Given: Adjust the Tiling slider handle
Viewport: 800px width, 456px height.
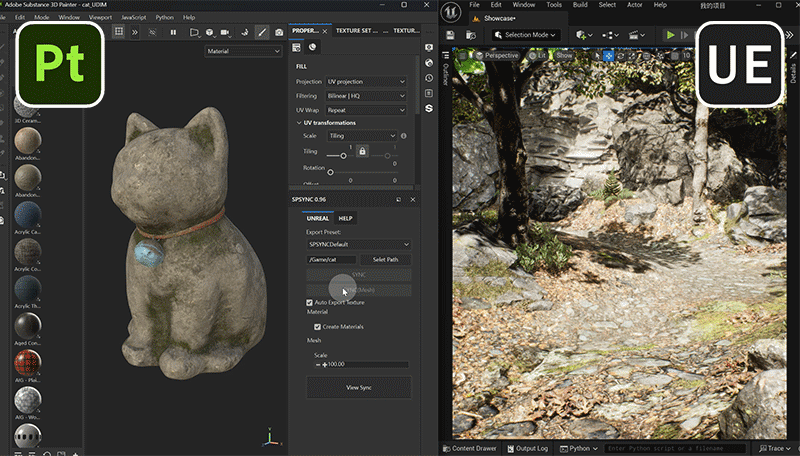Looking at the screenshot, I should click(x=343, y=156).
